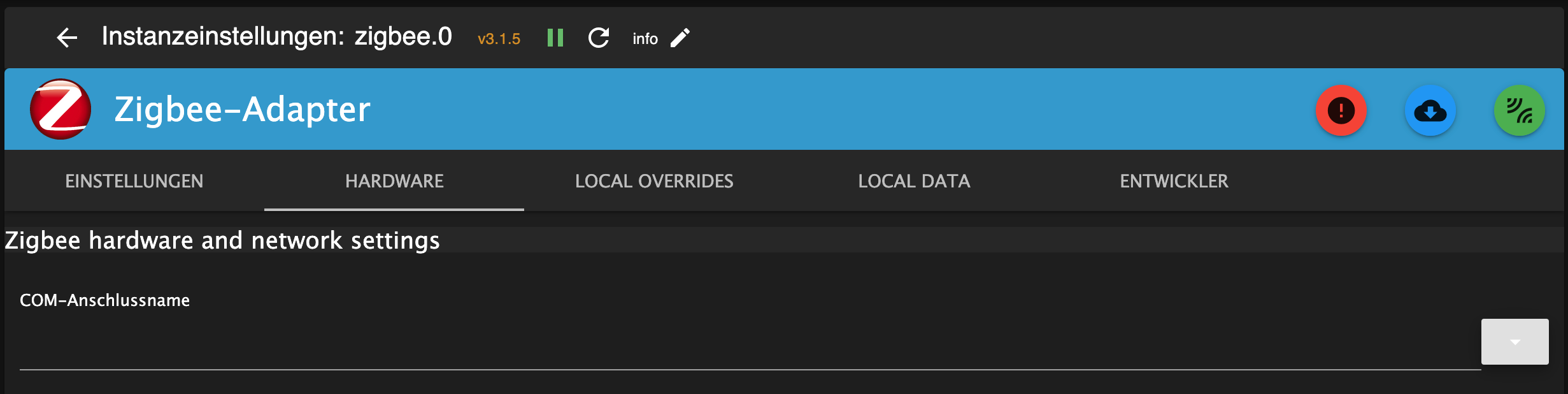
Task: Click the Instanzeinstellungen: zigbee.0 title
Action: coord(276,37)
